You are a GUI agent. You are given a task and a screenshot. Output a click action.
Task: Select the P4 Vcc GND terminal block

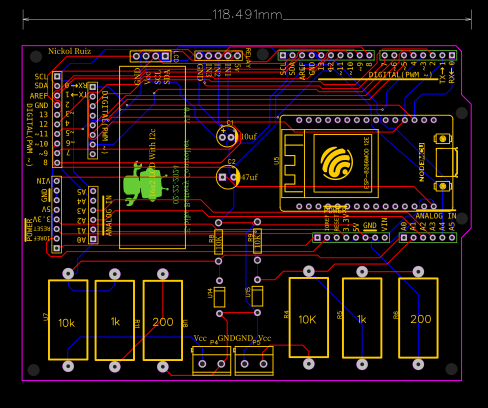click(x=211, y=361)
